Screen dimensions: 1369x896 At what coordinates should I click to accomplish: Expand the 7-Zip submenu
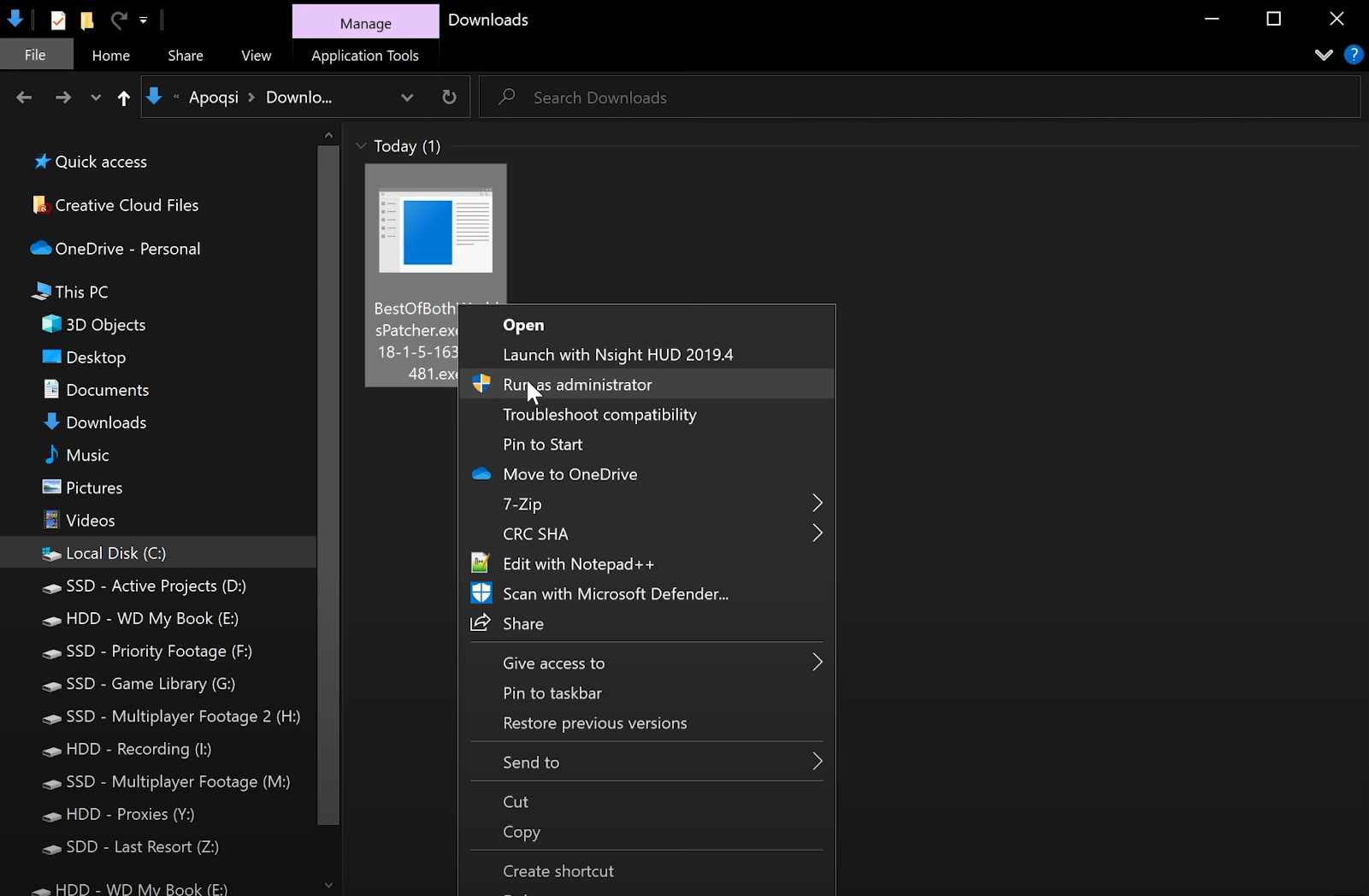[x=817, y=504]
